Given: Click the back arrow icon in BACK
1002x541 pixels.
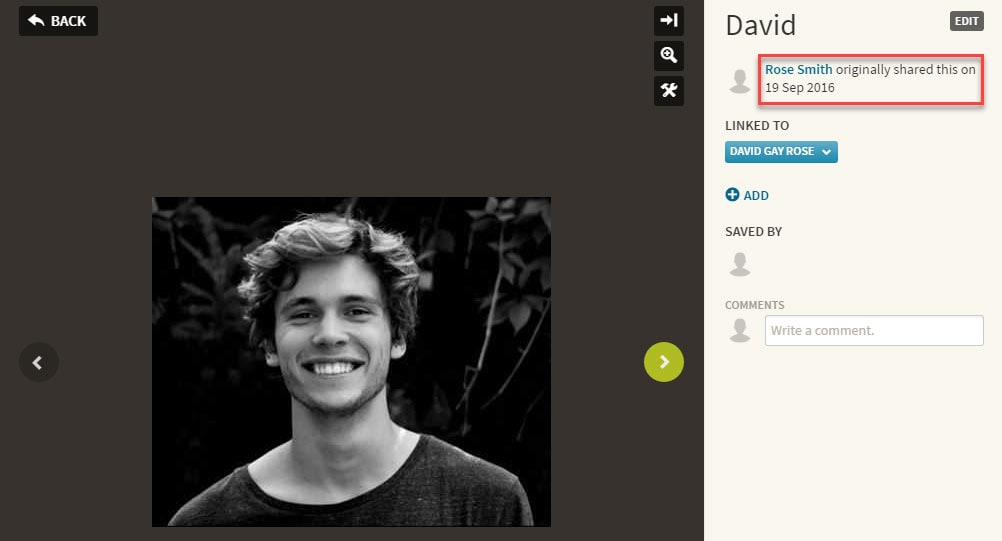Looking at the screenshot, I should click(x=36, y=20).
